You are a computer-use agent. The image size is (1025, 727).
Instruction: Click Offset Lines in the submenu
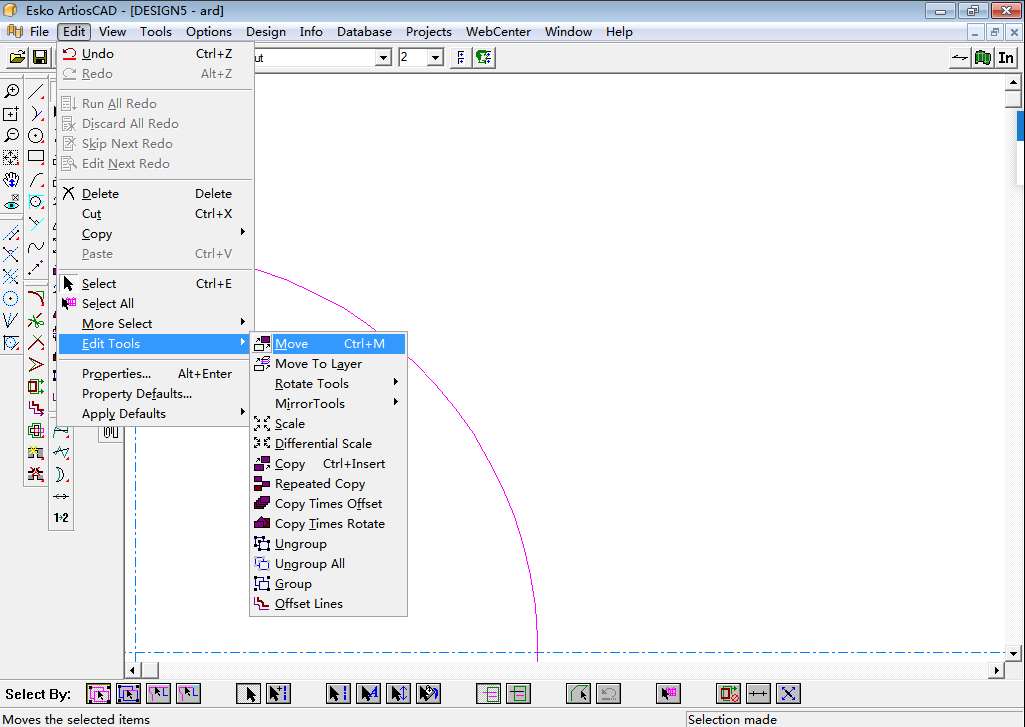308,604
